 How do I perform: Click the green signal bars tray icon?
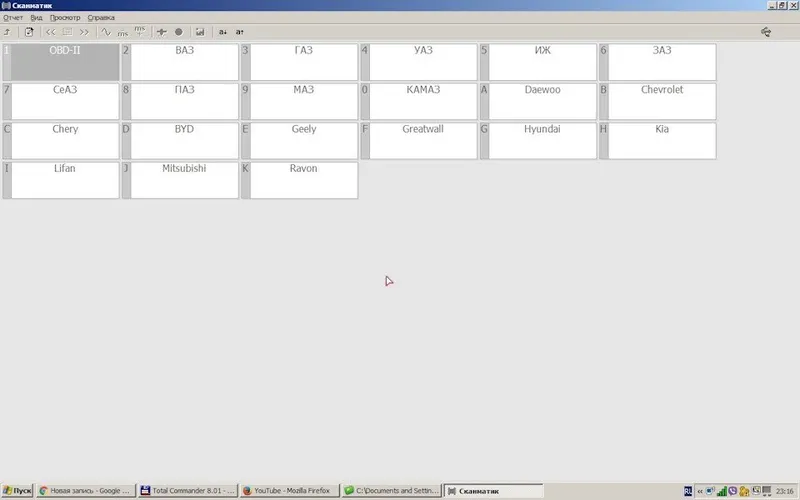[721, 491]
